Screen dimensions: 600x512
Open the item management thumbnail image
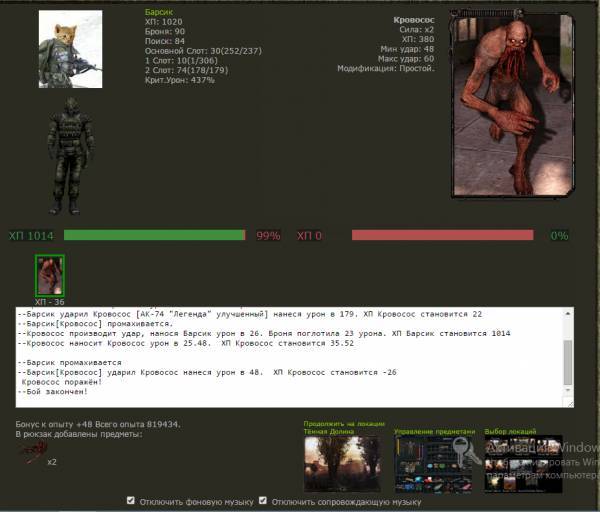435,464
